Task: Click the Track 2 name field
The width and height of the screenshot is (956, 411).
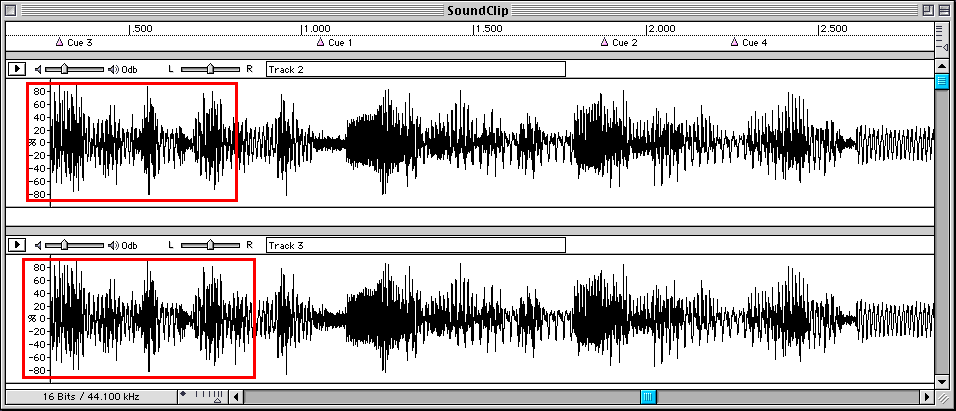Action: click(x=415, y=69)
